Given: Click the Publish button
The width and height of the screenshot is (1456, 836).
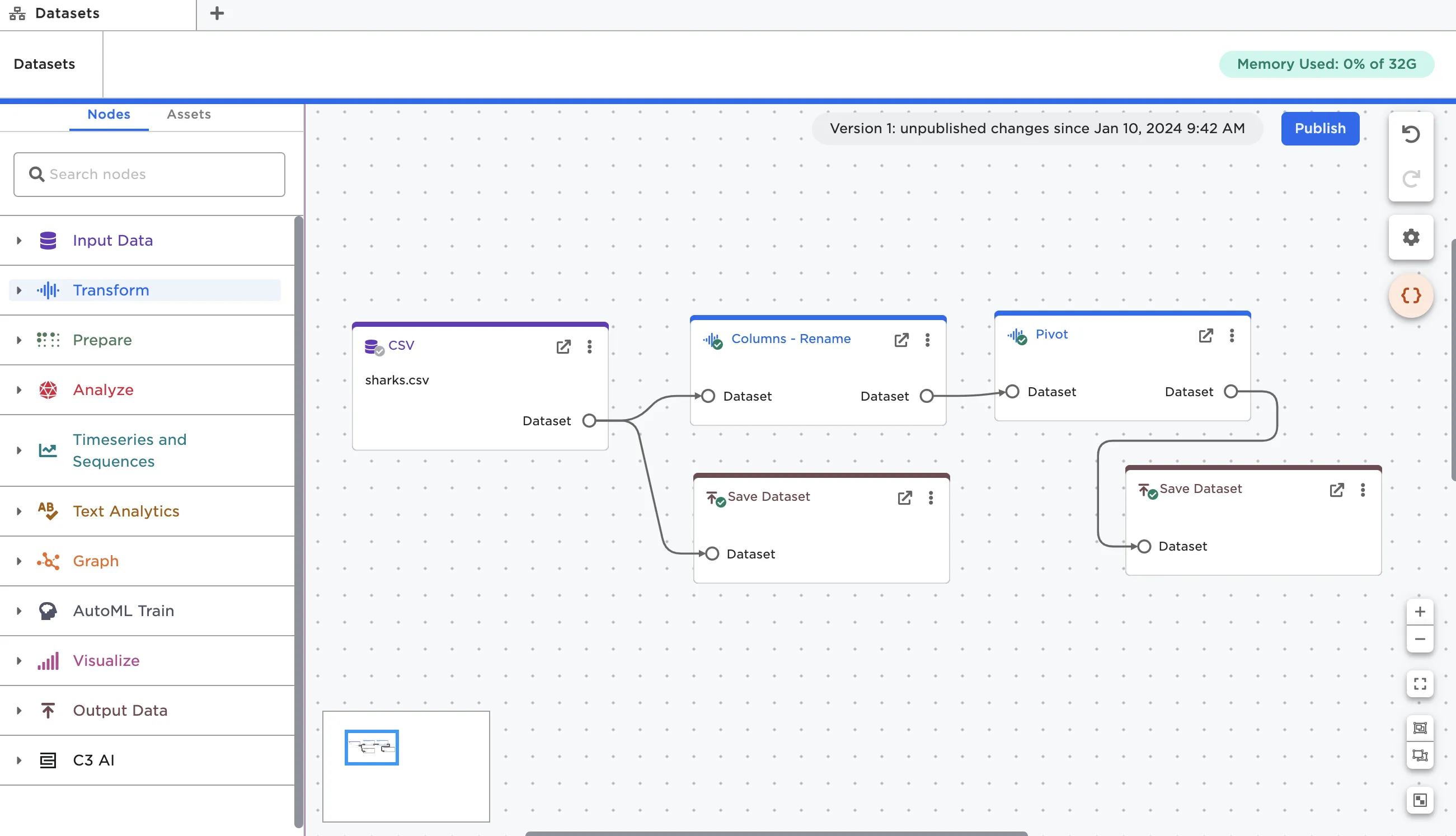Looking at the screenshot, I should tap(1319, 129).
